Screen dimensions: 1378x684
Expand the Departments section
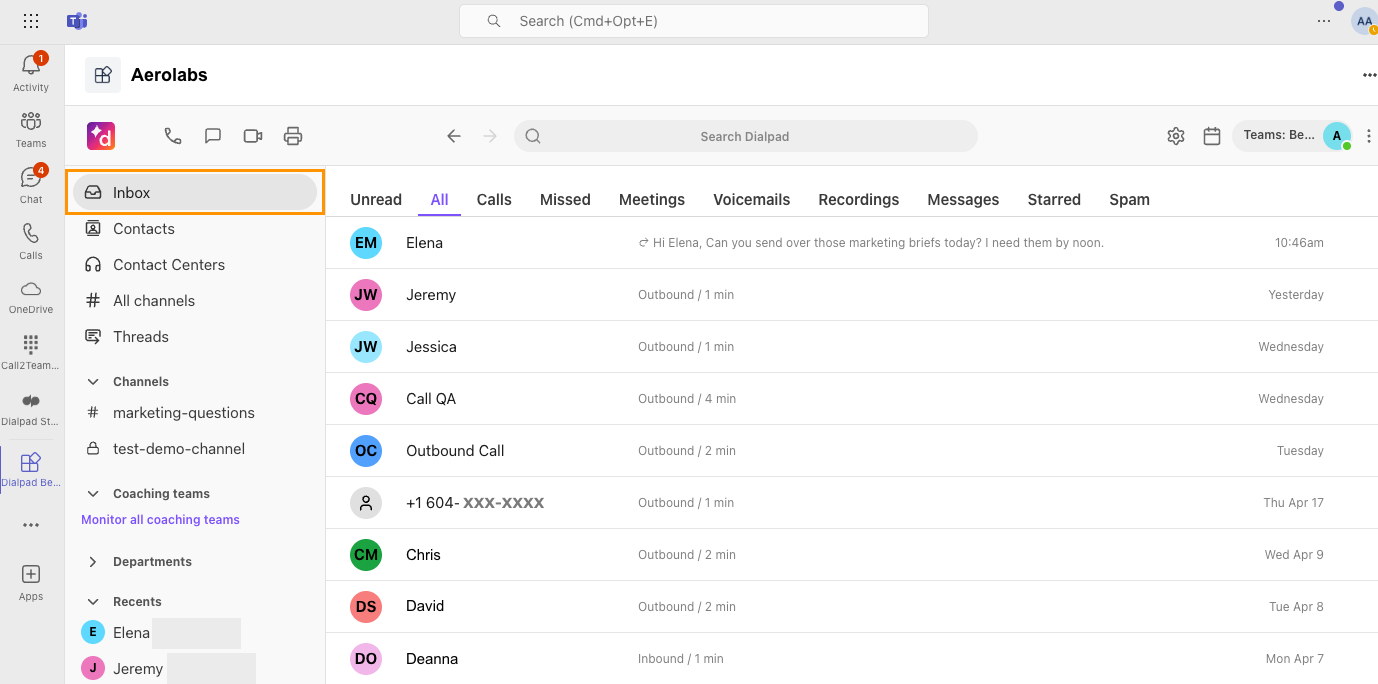93,562
